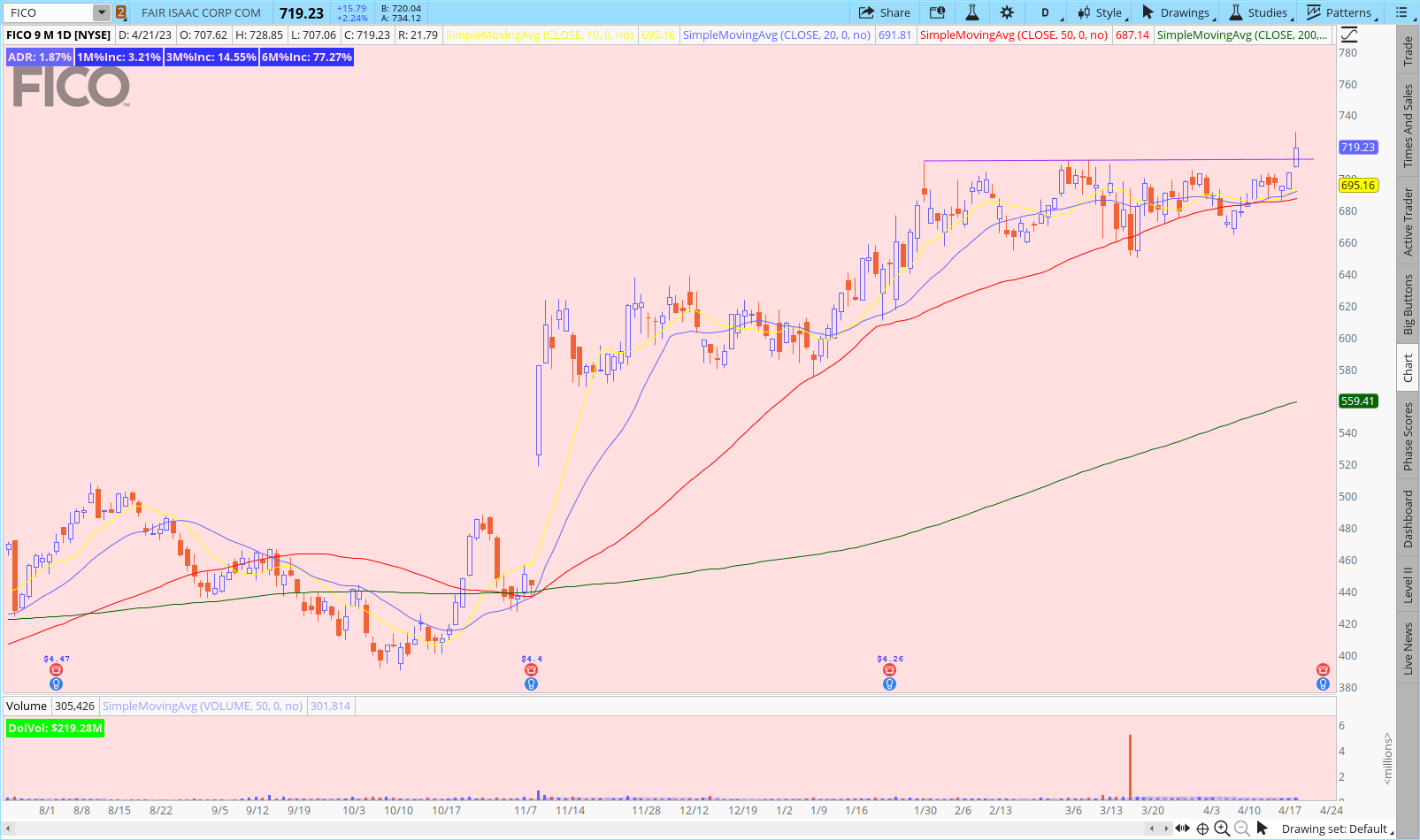Select the pointer cursor tool at bottom
Viewport: 1420px width, 840px height.
click(x=1263, y=829)
